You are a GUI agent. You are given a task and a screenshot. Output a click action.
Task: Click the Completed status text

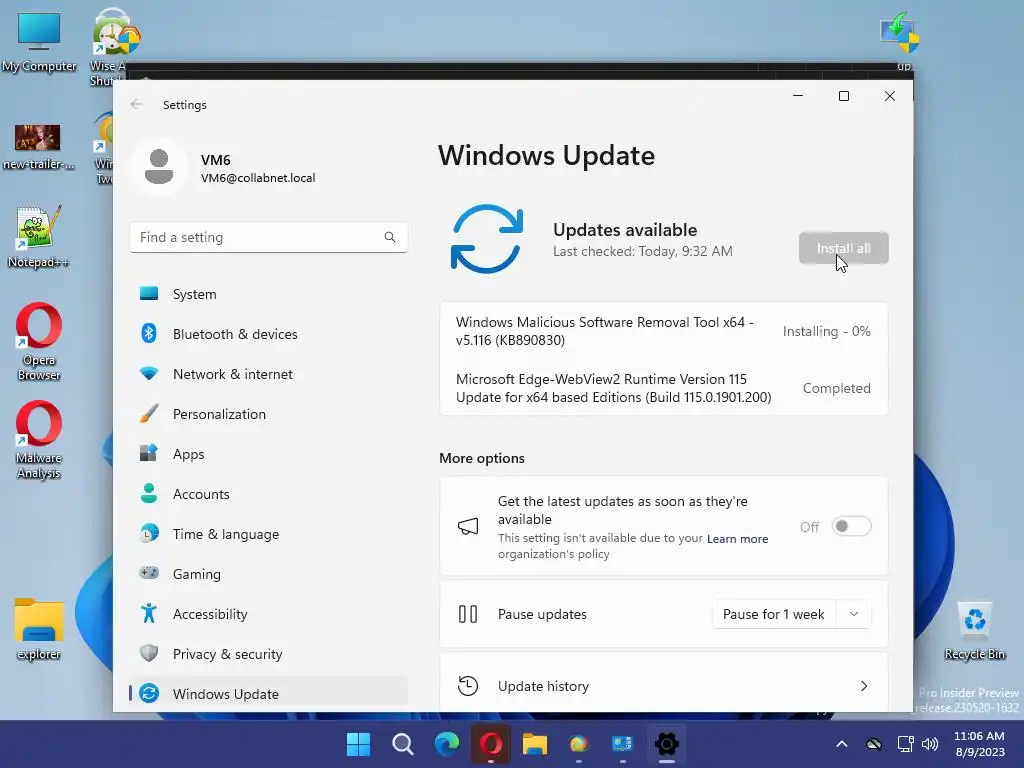point(837,388)
